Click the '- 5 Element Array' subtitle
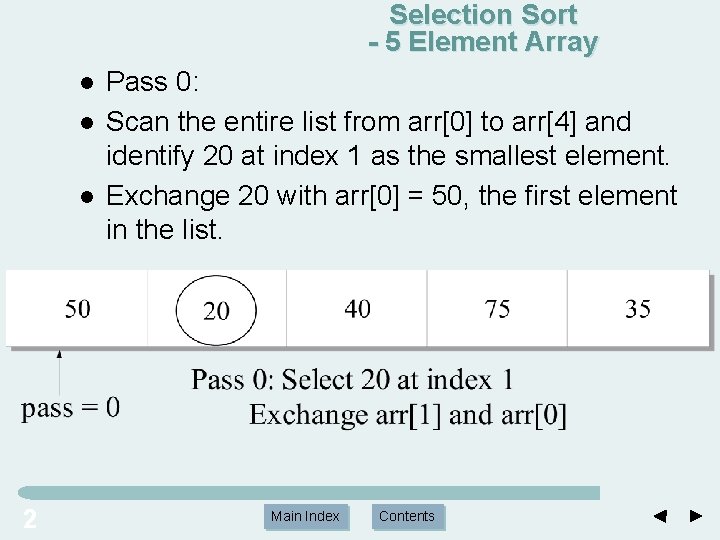 point(483,42)
